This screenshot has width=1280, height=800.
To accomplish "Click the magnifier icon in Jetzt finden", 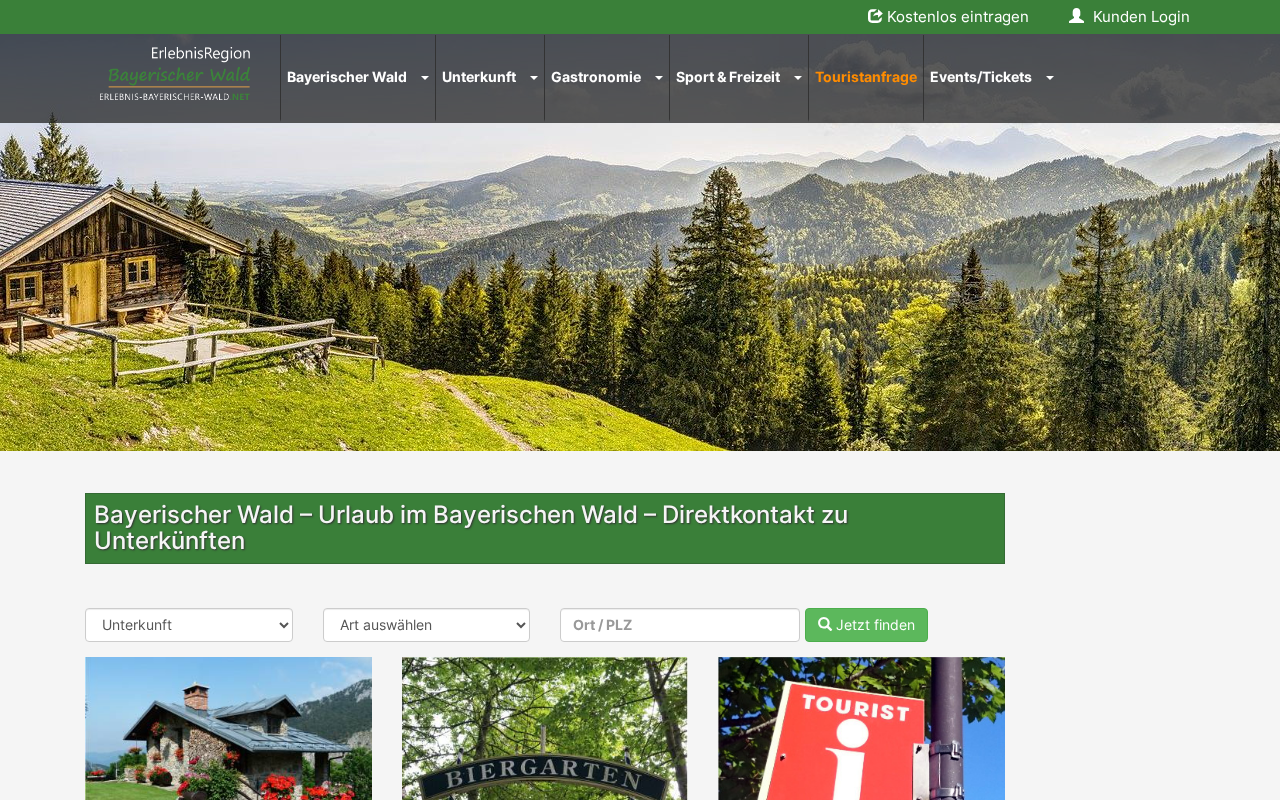I will (x=825, y=624).
